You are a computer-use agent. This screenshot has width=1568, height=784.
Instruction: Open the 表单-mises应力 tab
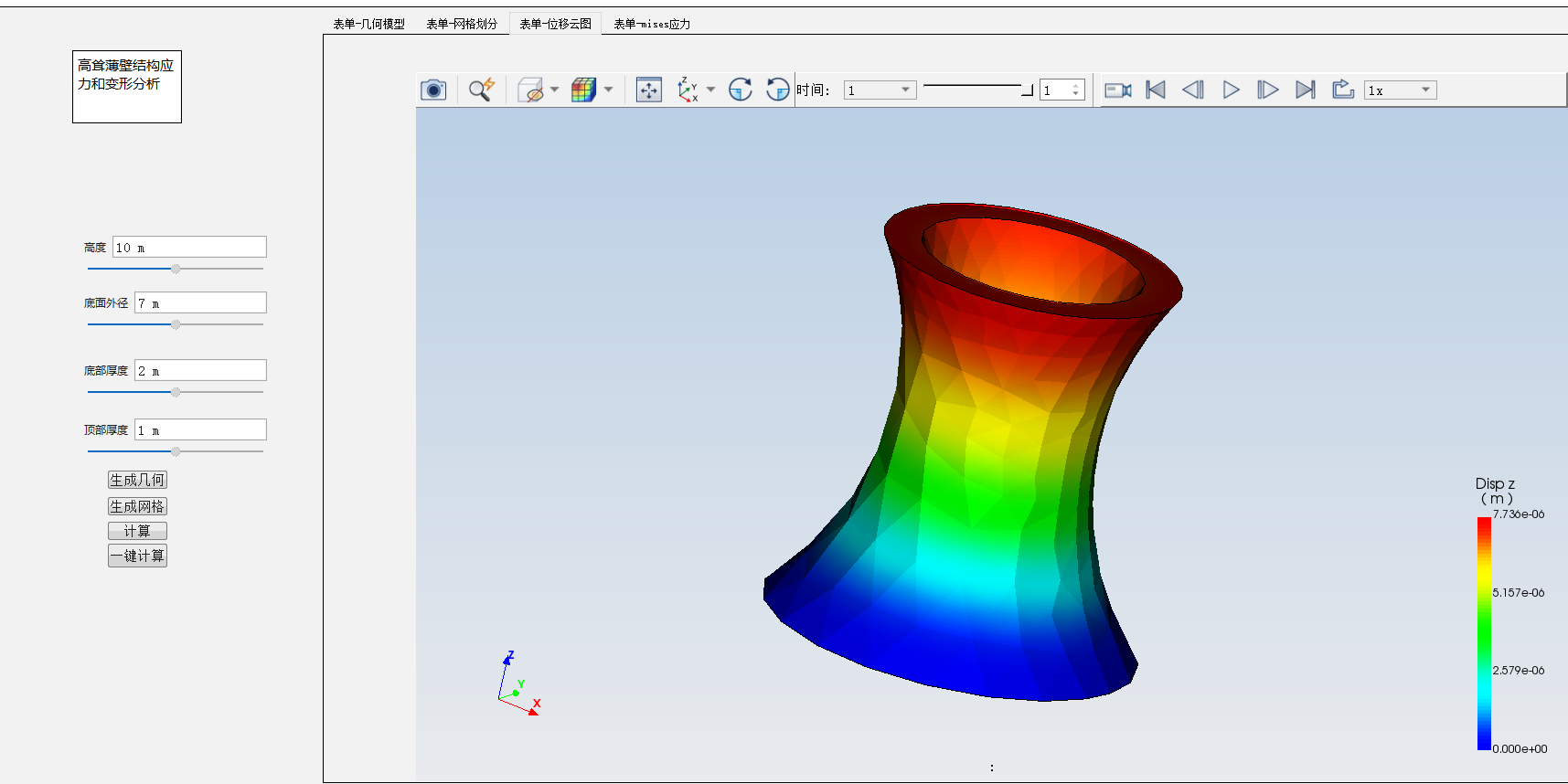click(652, 24)
